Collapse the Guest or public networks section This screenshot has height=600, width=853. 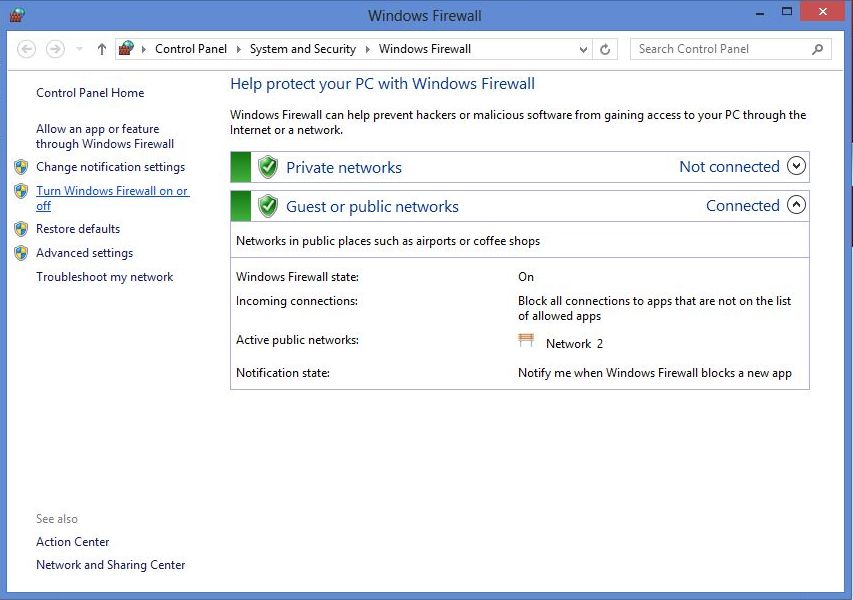(796, 205)
